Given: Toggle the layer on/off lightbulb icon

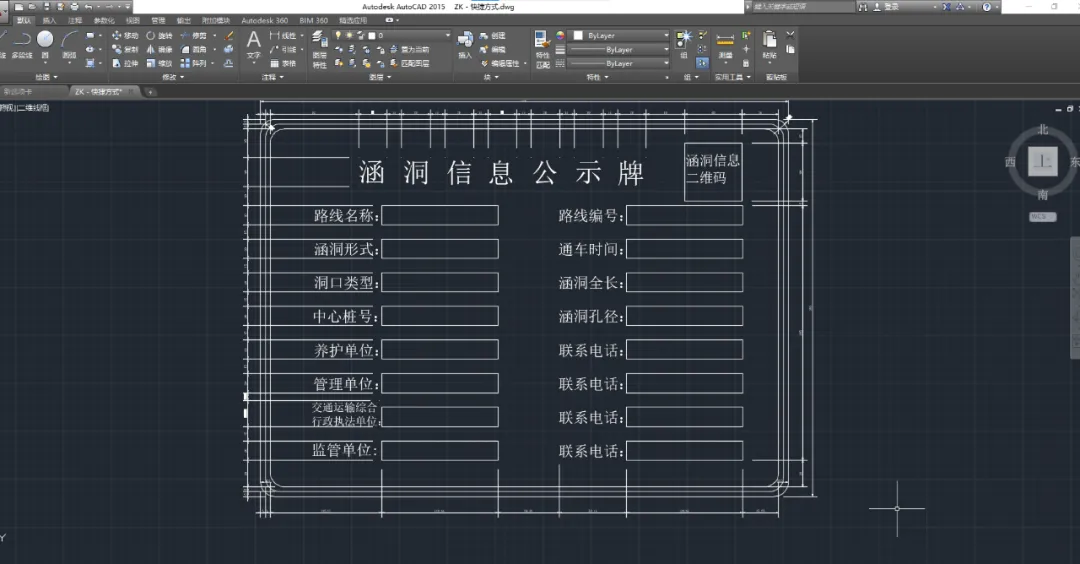Looking at the screenshot, I should tap(338, 35).
